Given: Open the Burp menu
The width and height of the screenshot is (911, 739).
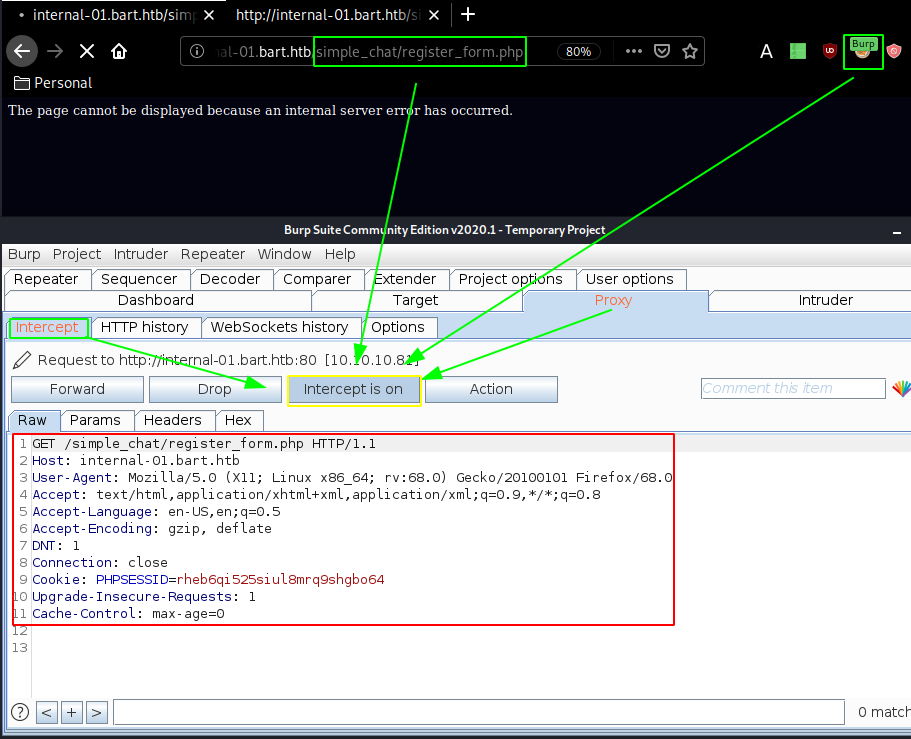Looking at the screenshot, I should tap(24, 254).
